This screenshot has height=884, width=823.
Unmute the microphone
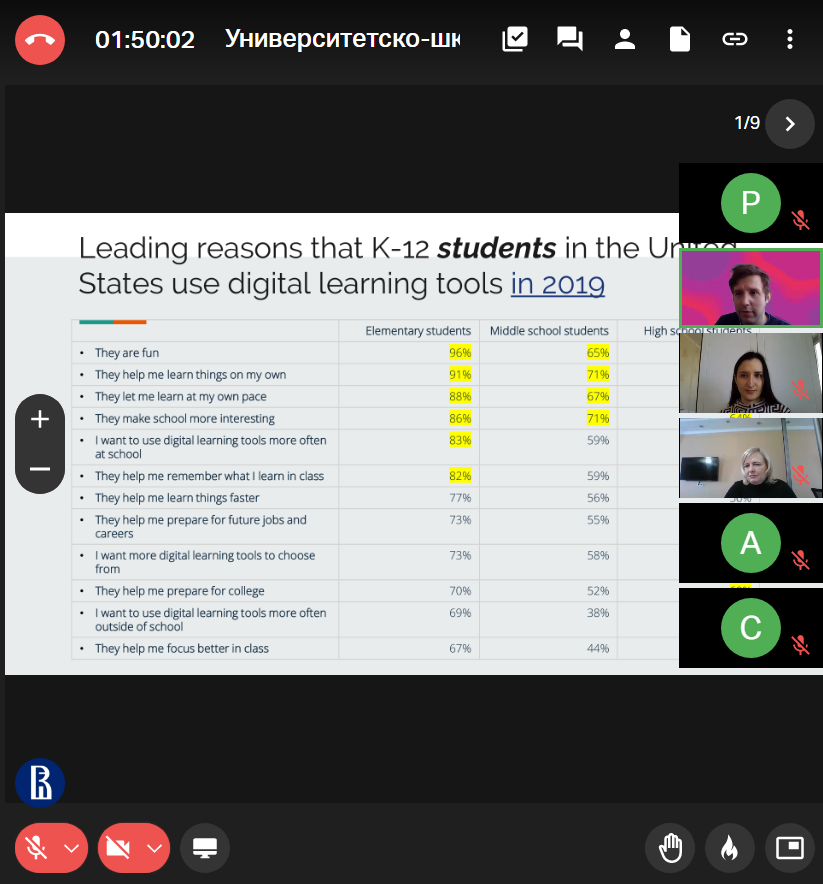(37, 848)
